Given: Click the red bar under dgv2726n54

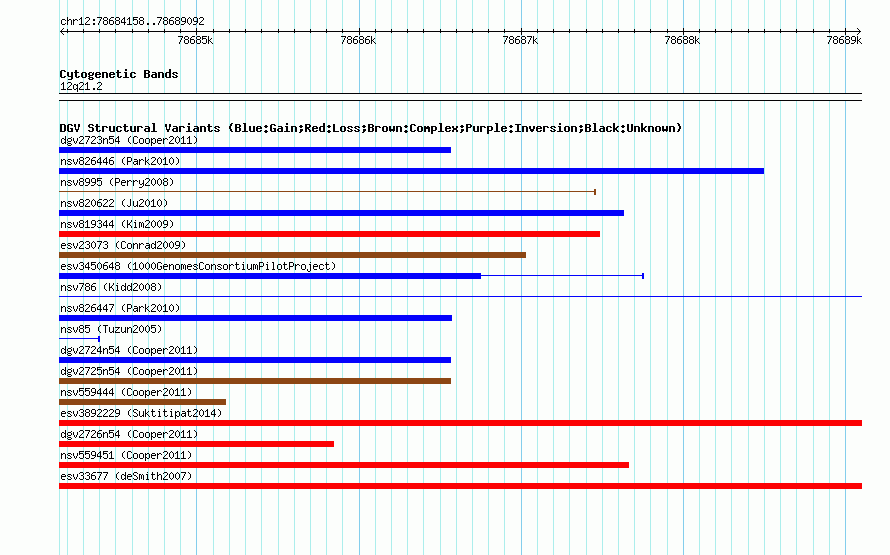Looking at the screenshot, I should (x=196, y=444).
